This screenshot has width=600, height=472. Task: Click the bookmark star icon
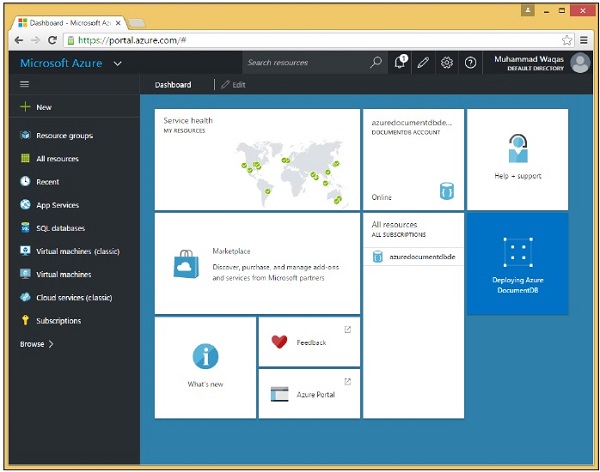[567, 40]
